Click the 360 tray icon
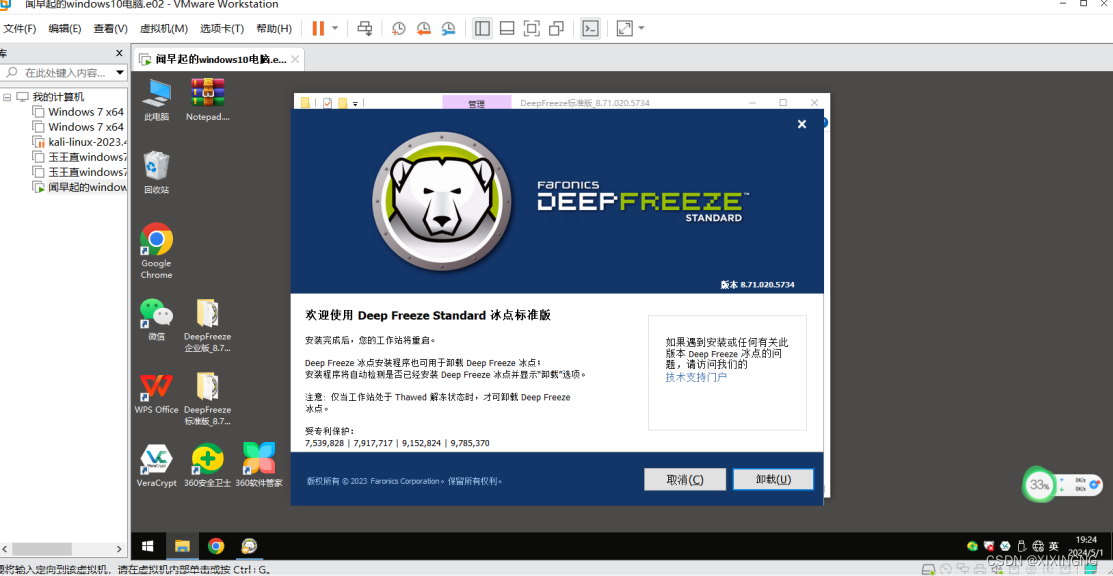 [973, 546]
